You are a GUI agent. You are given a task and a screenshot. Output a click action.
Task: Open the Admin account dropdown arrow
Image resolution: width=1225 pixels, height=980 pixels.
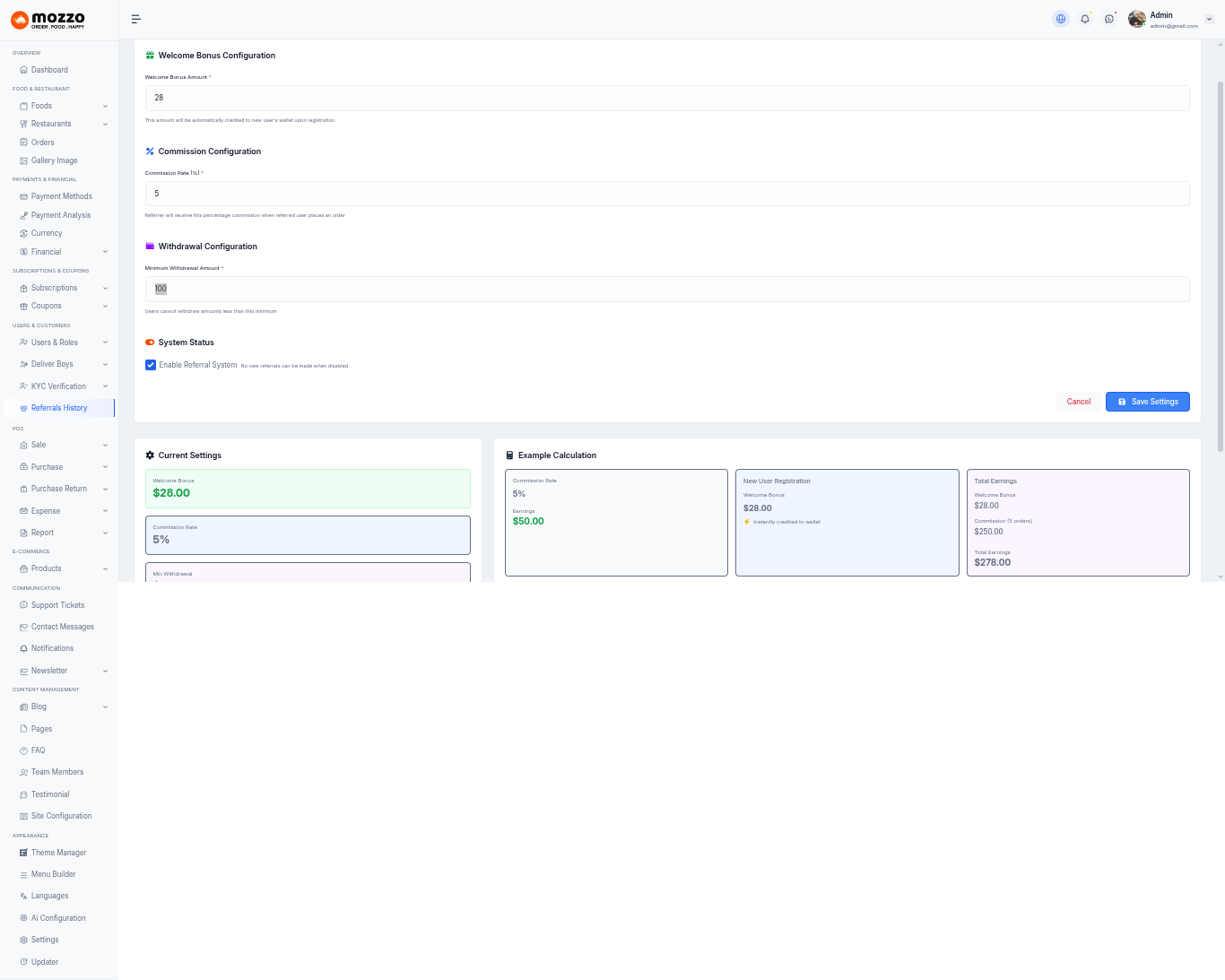tap(1209, 19)
